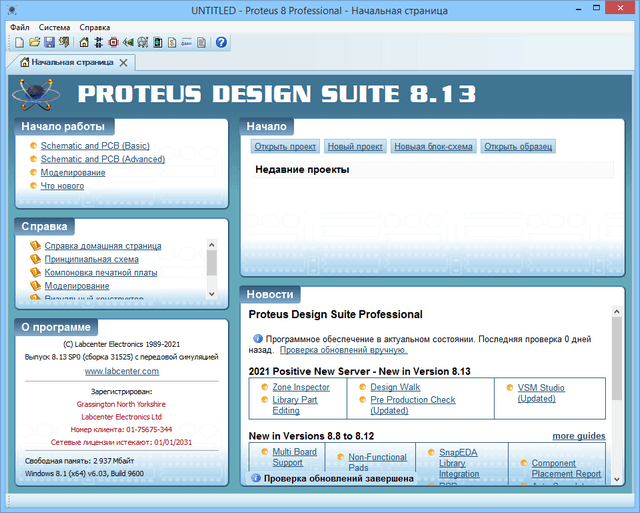Select the Начальная страница tab
Screen dimensions: 640x513
72,62
